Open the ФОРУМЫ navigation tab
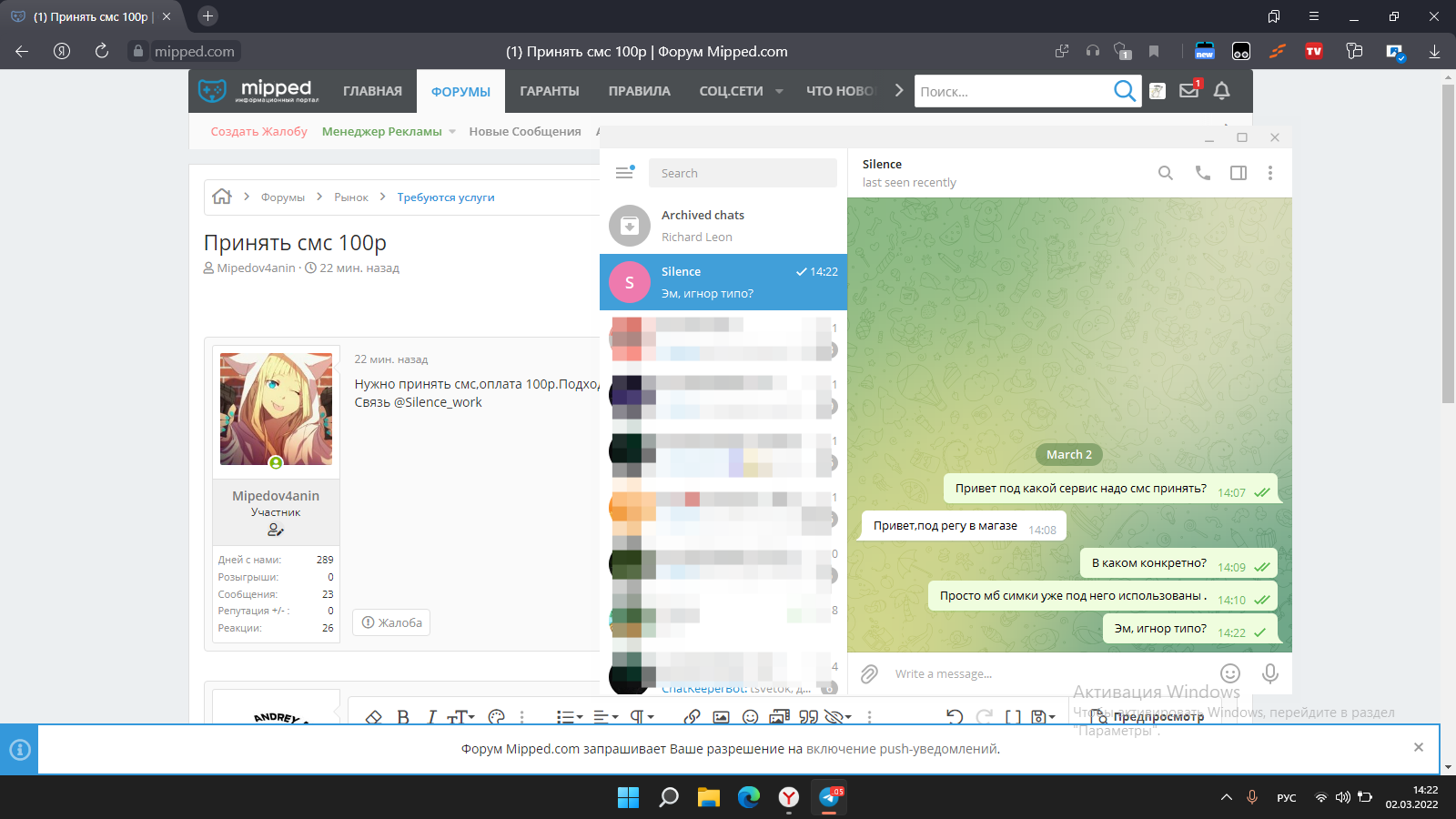Screen dimensions: 1456x819 460,92
